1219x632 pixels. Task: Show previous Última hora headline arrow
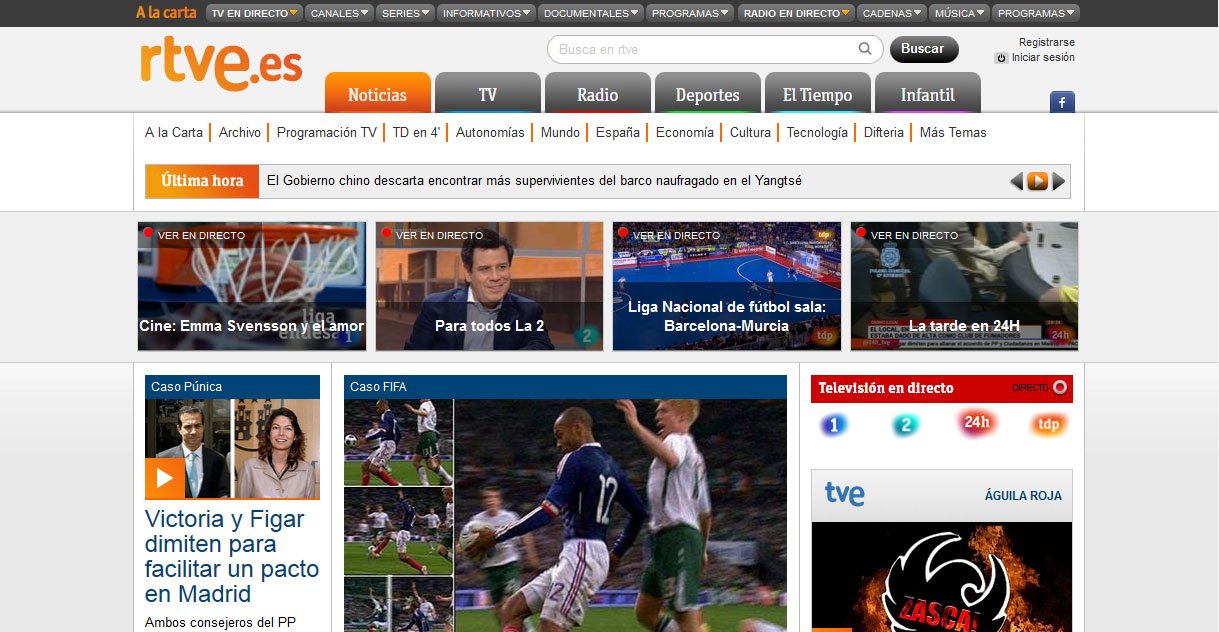[1016, 181]
